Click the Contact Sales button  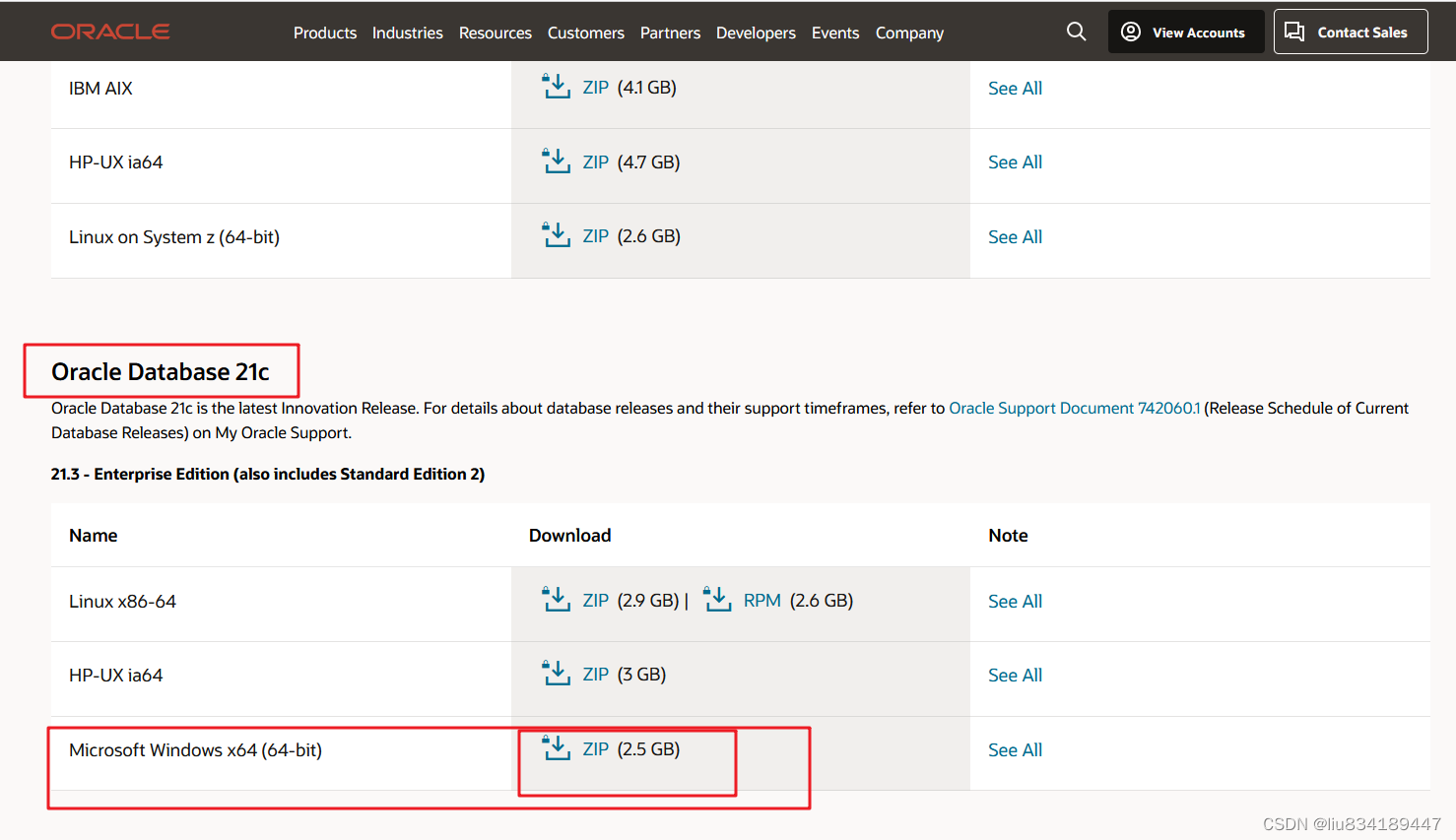pos(1351,31)
